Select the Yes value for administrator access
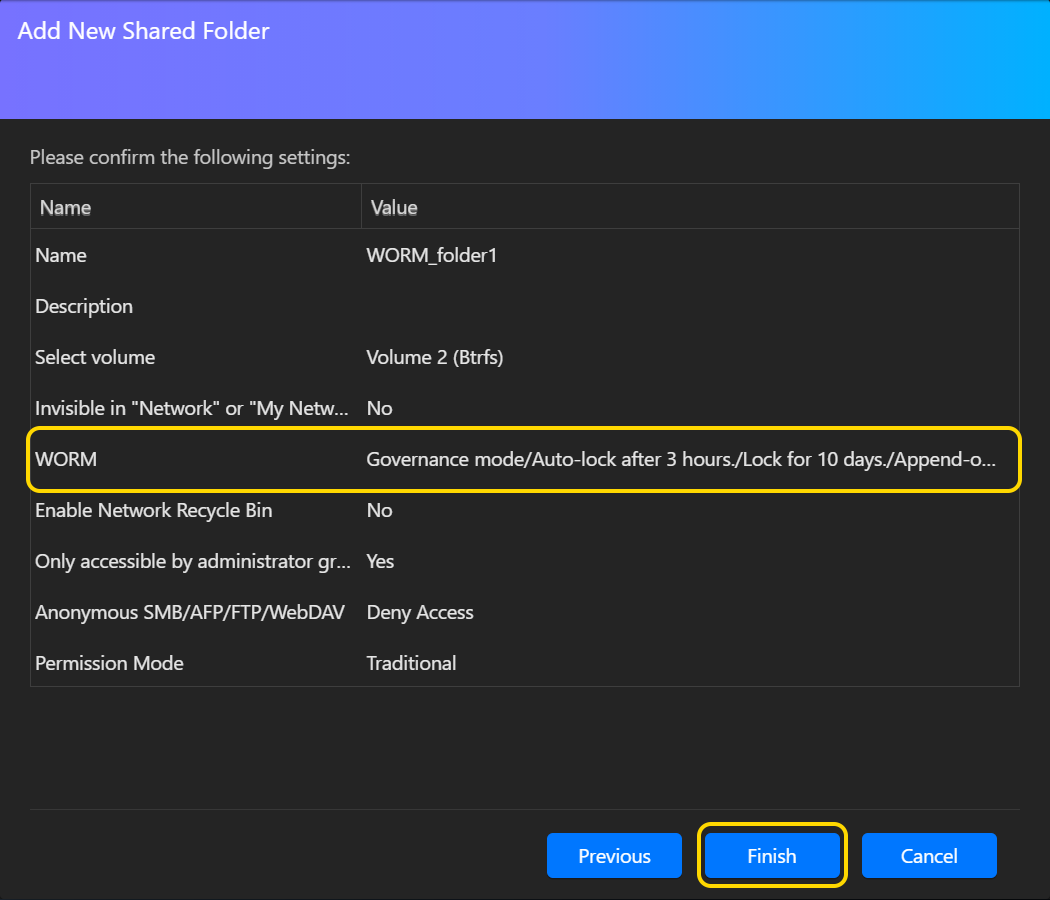 tap(380, 561)
